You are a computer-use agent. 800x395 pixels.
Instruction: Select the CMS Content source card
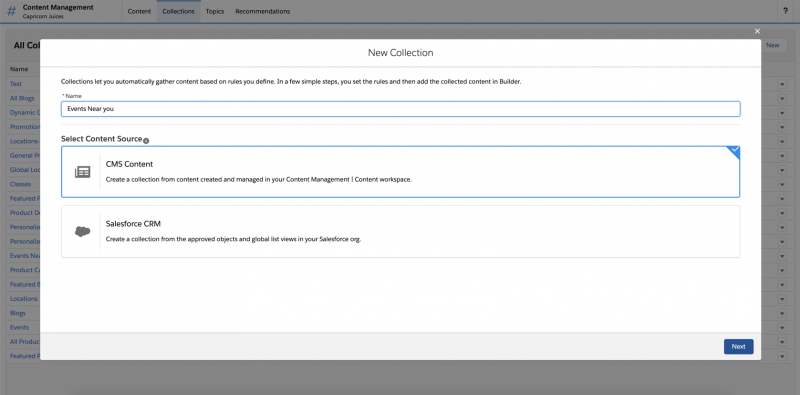pos(401,172)
